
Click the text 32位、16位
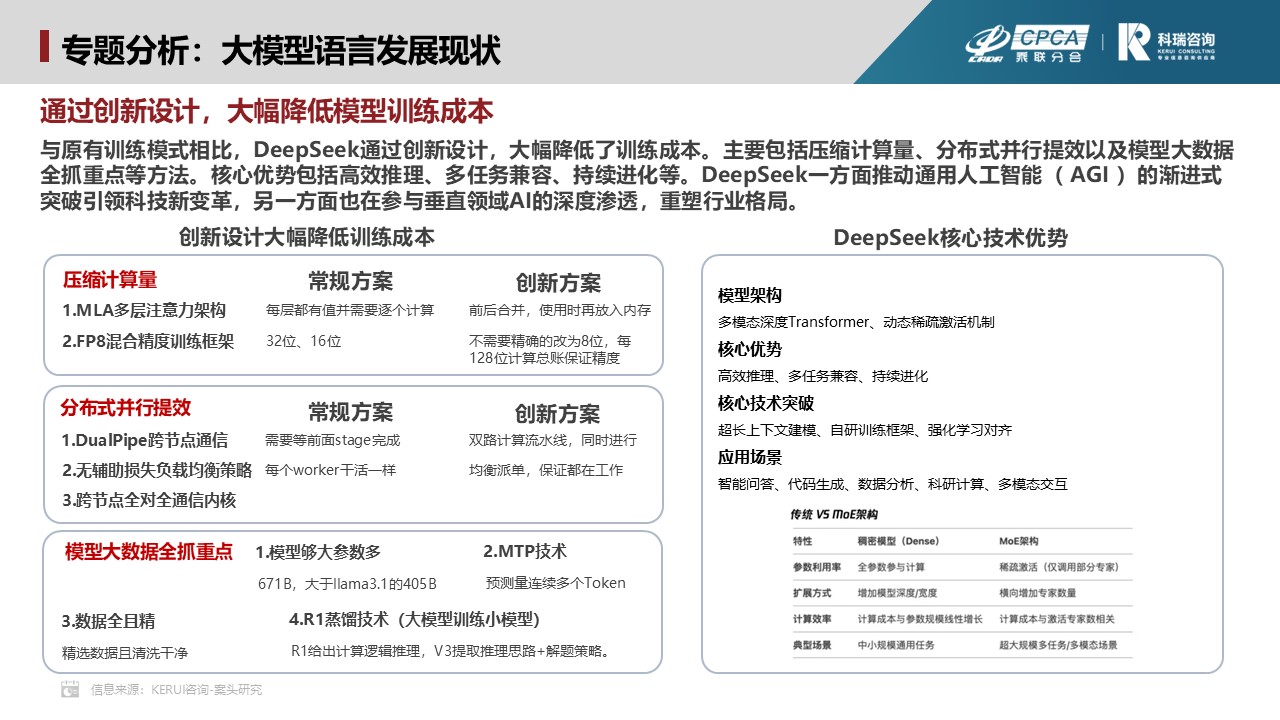pos(304,341)
